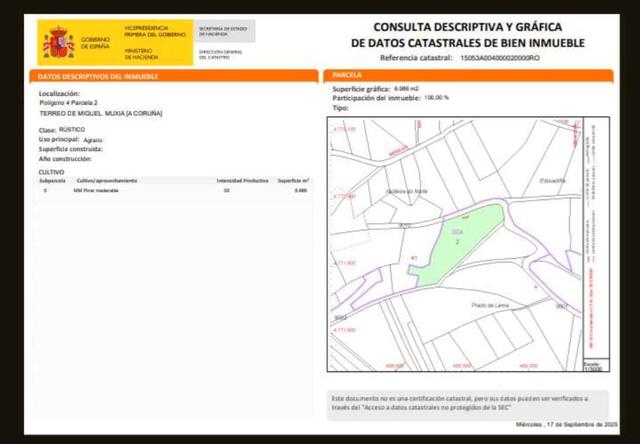Click the Spanish coat of arms emblem
The width and height of the screenshot is (640, 444).
(58, 43)
